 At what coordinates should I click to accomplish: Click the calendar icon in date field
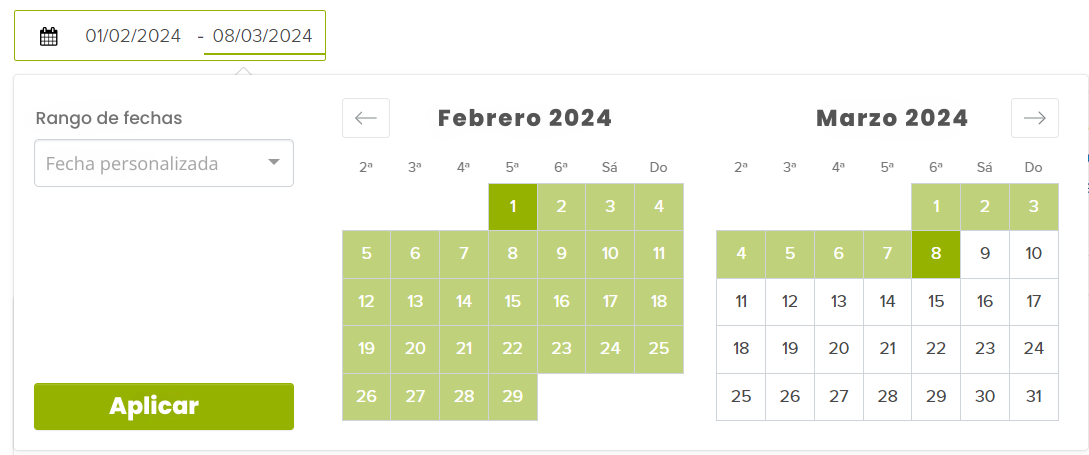(x=49, y=37)
